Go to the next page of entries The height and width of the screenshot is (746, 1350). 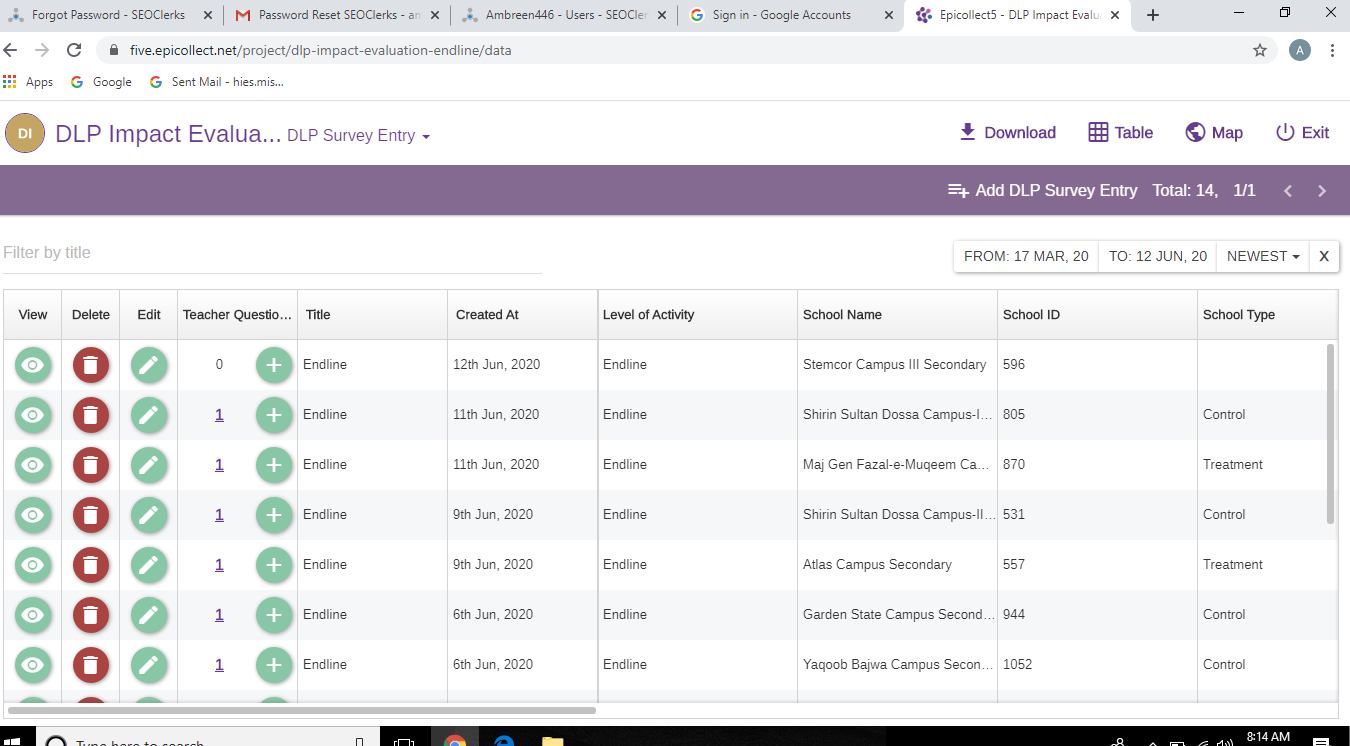coord(1322,191)
